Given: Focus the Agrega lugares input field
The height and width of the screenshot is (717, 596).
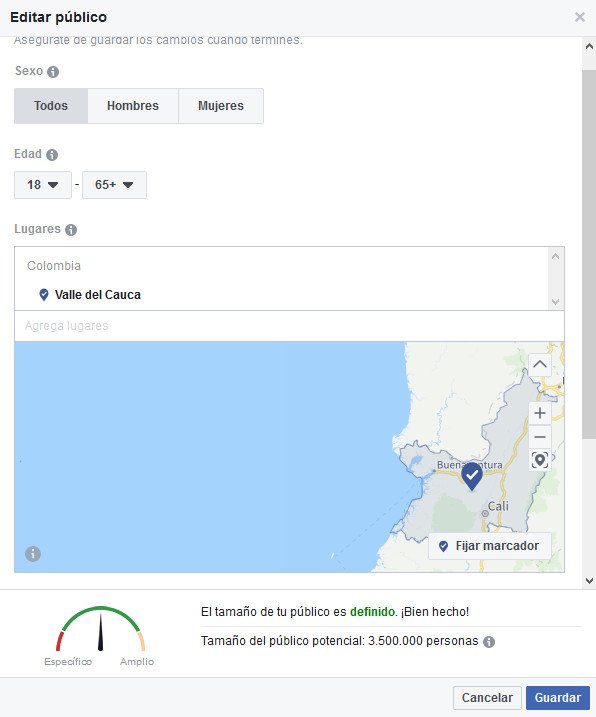Looking at the screenshot, I should click(289, 326).
